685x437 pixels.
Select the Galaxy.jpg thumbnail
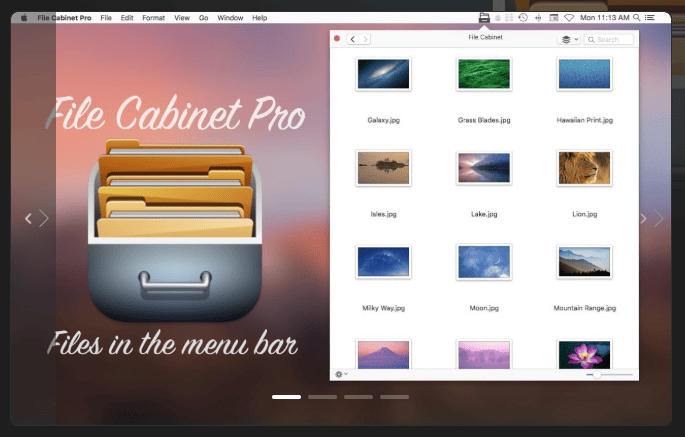[384, 74]
